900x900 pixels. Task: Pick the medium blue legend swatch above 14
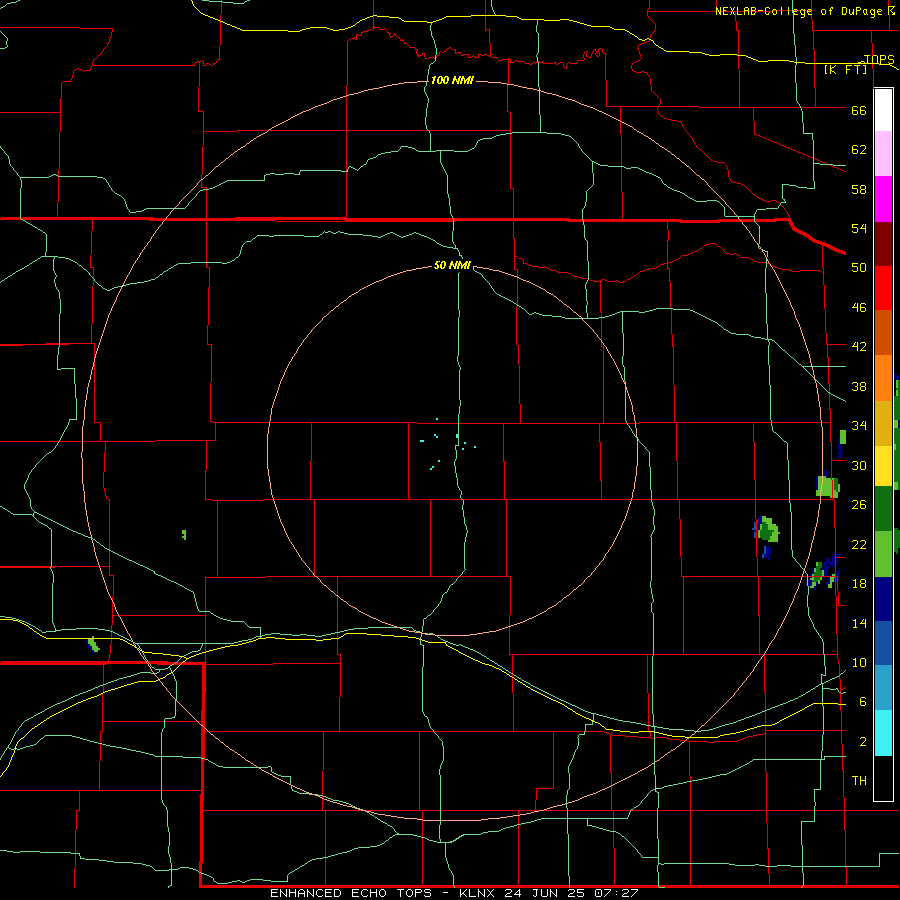[x=883, y=643]
